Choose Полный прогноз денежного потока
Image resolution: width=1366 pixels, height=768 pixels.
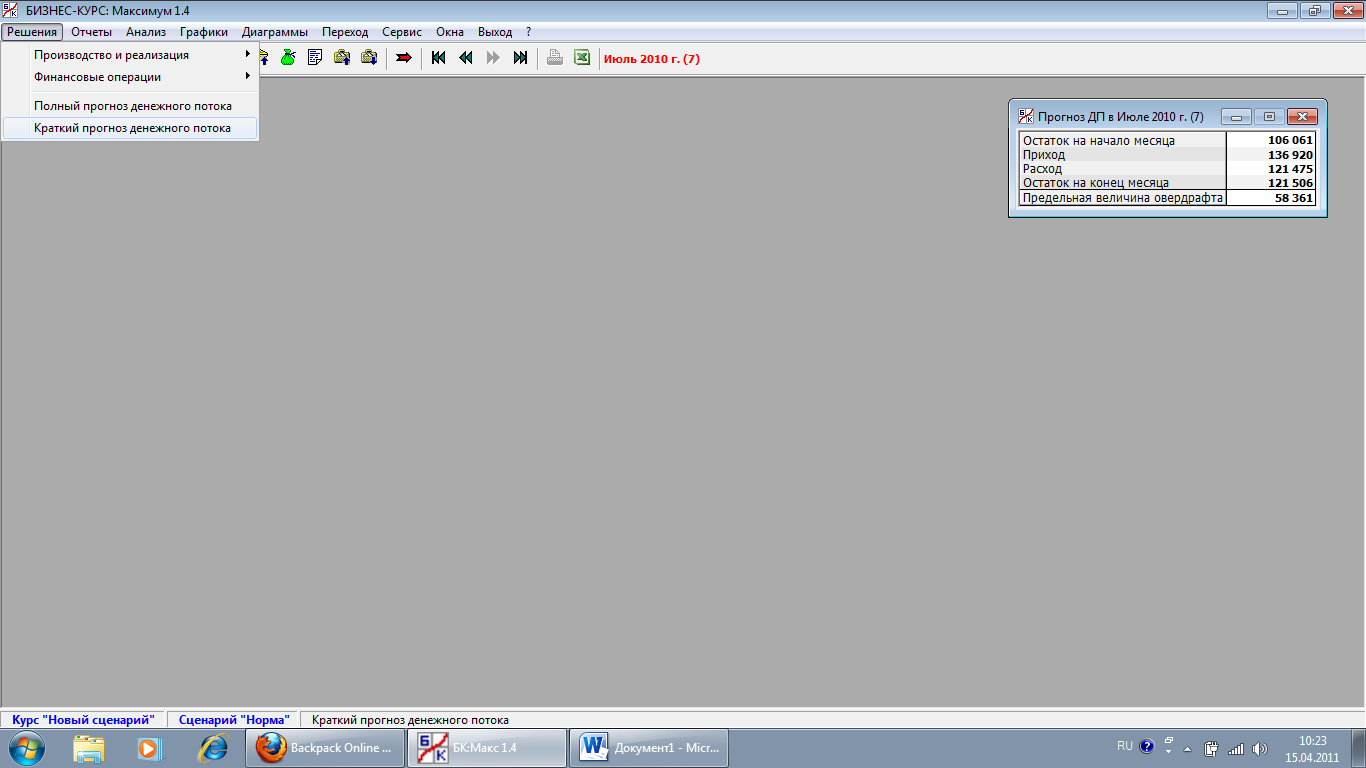click(x=130, y=106)
